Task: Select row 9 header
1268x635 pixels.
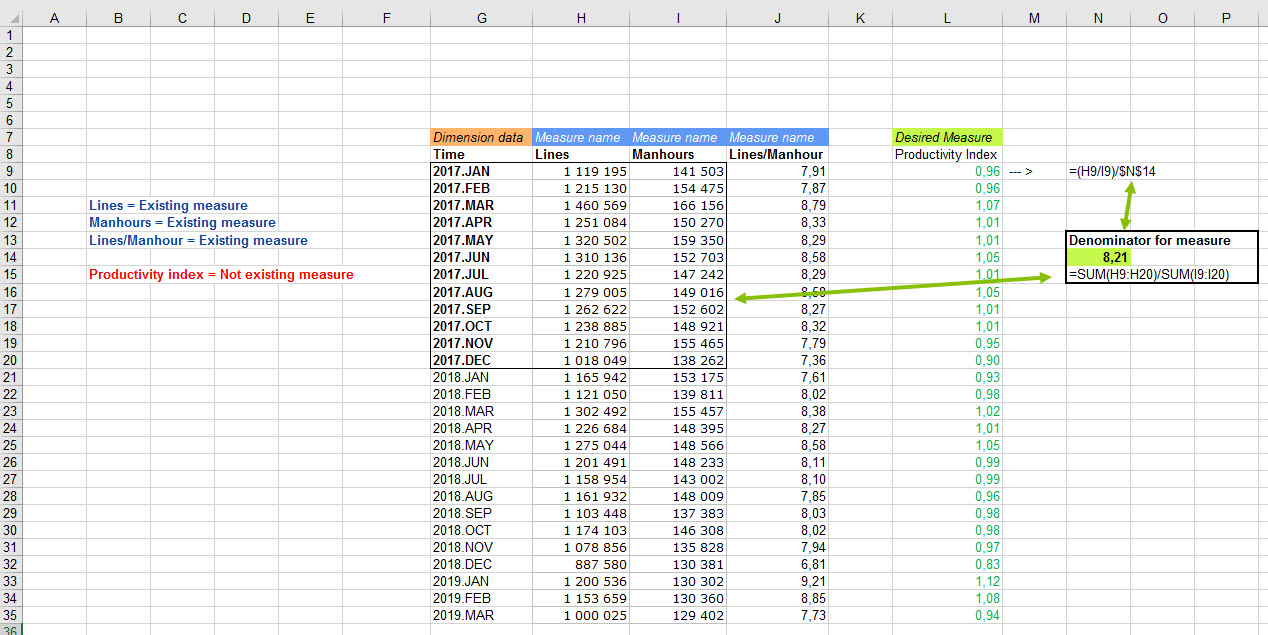Action: [10, 171]
